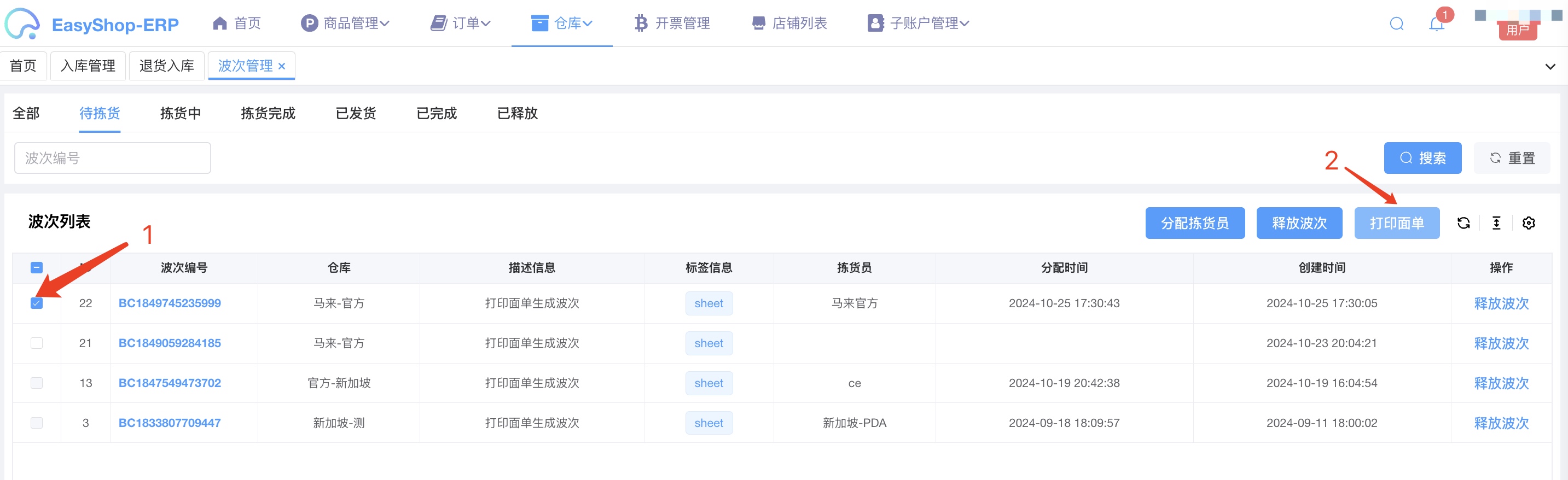
Task: Click the 释放波次 button above the table
Action: tap(1299, 223)
